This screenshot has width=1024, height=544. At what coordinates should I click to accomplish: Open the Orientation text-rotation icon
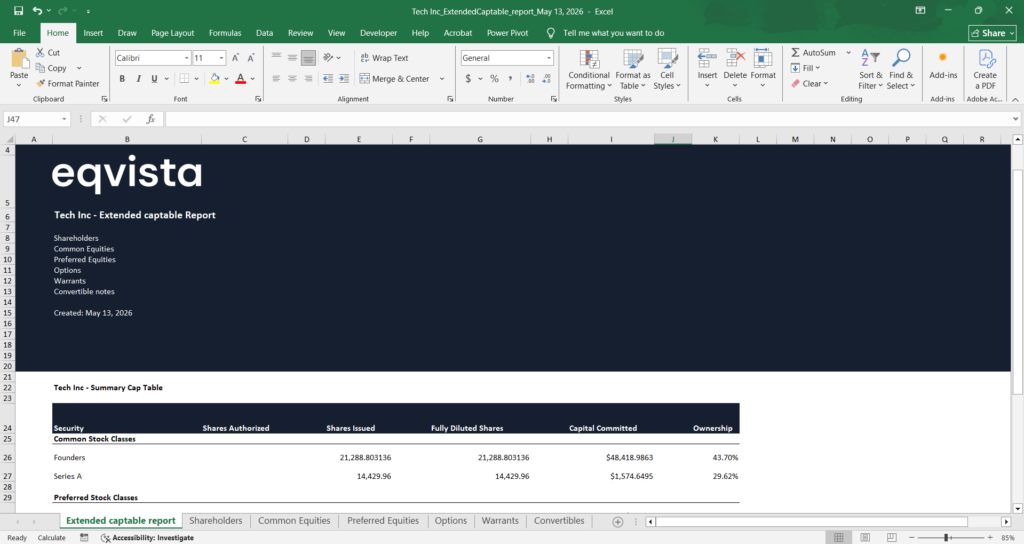pyautogui.click(x=328, y=58)
